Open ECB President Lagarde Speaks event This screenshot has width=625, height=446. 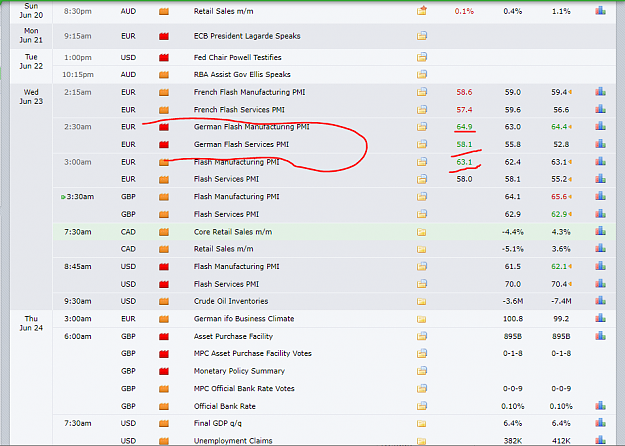click(247, 36)
